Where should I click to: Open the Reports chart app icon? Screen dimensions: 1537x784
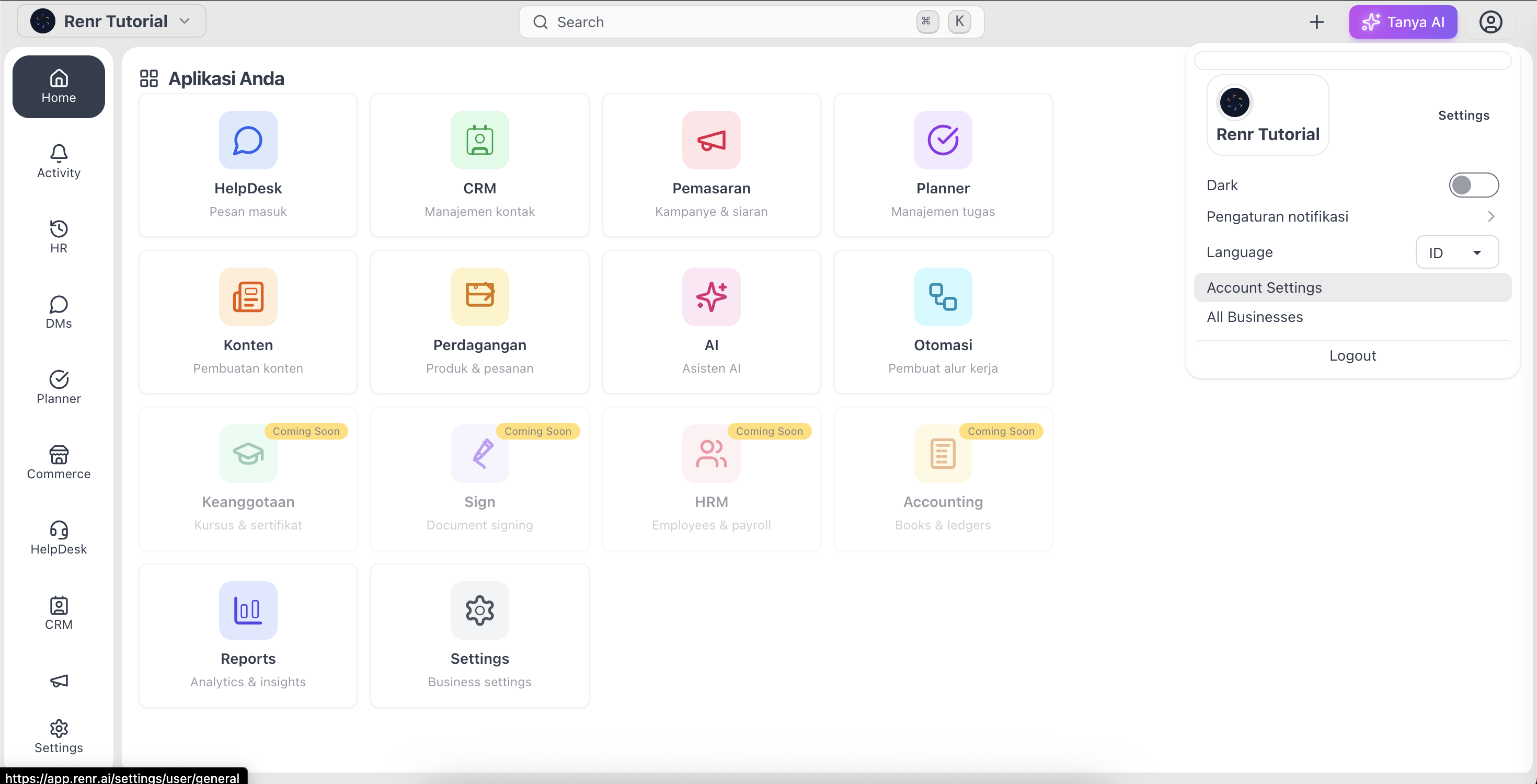(x=248, y=610)
